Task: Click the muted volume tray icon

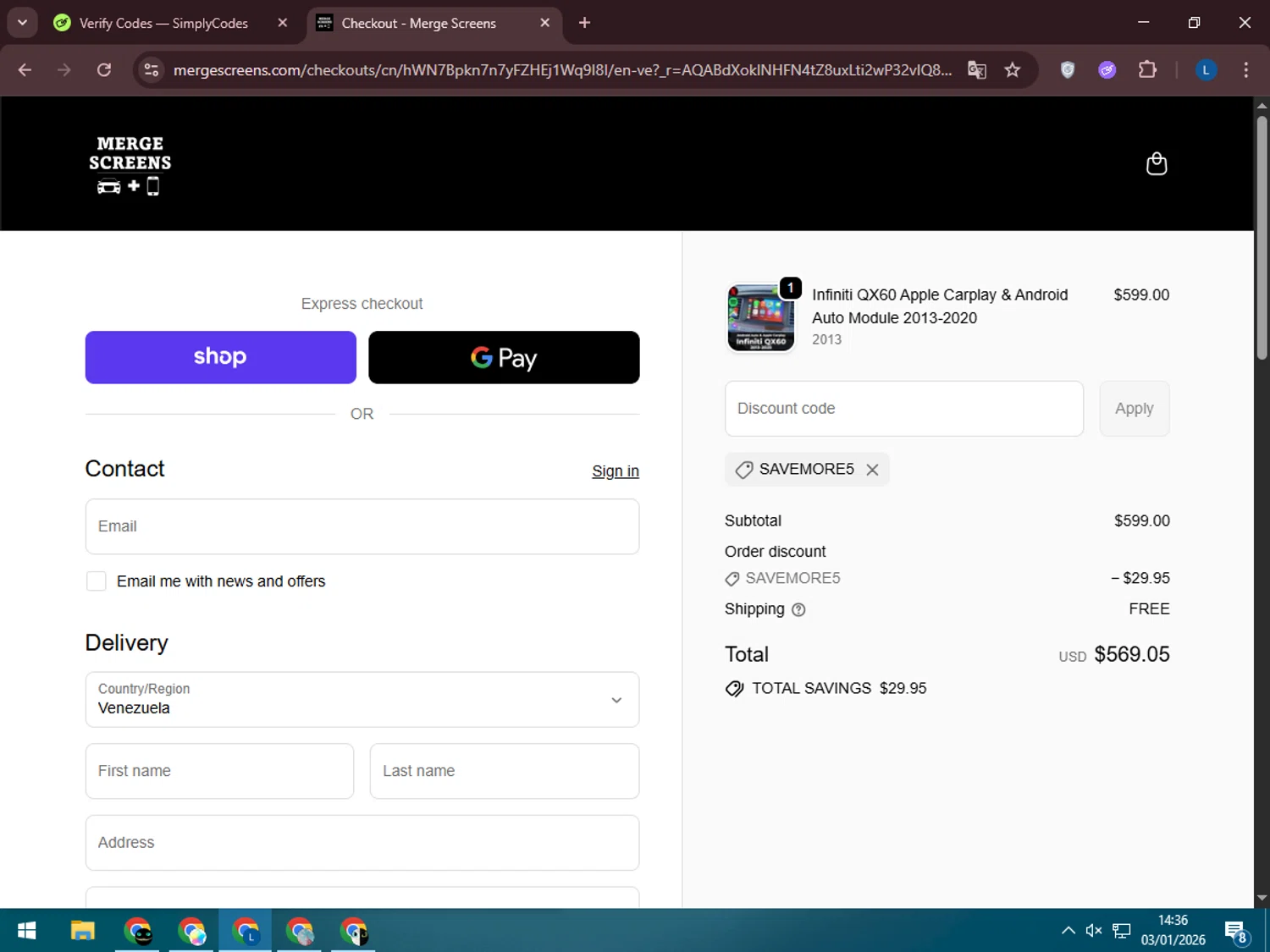Action: coord(1094,931)
